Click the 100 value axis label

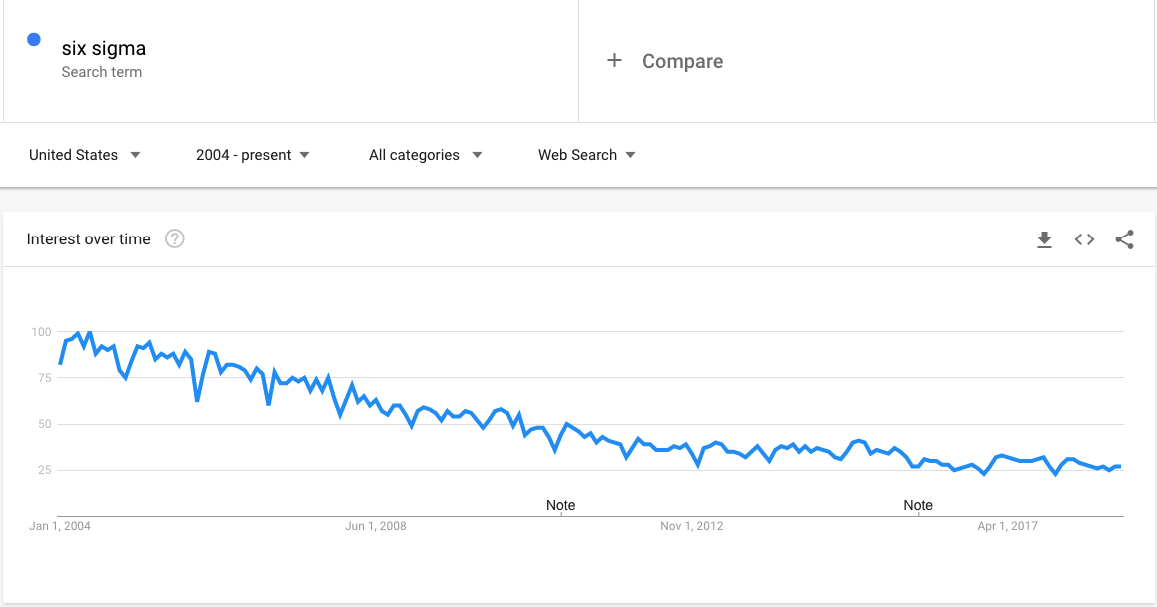click(41, 332)
